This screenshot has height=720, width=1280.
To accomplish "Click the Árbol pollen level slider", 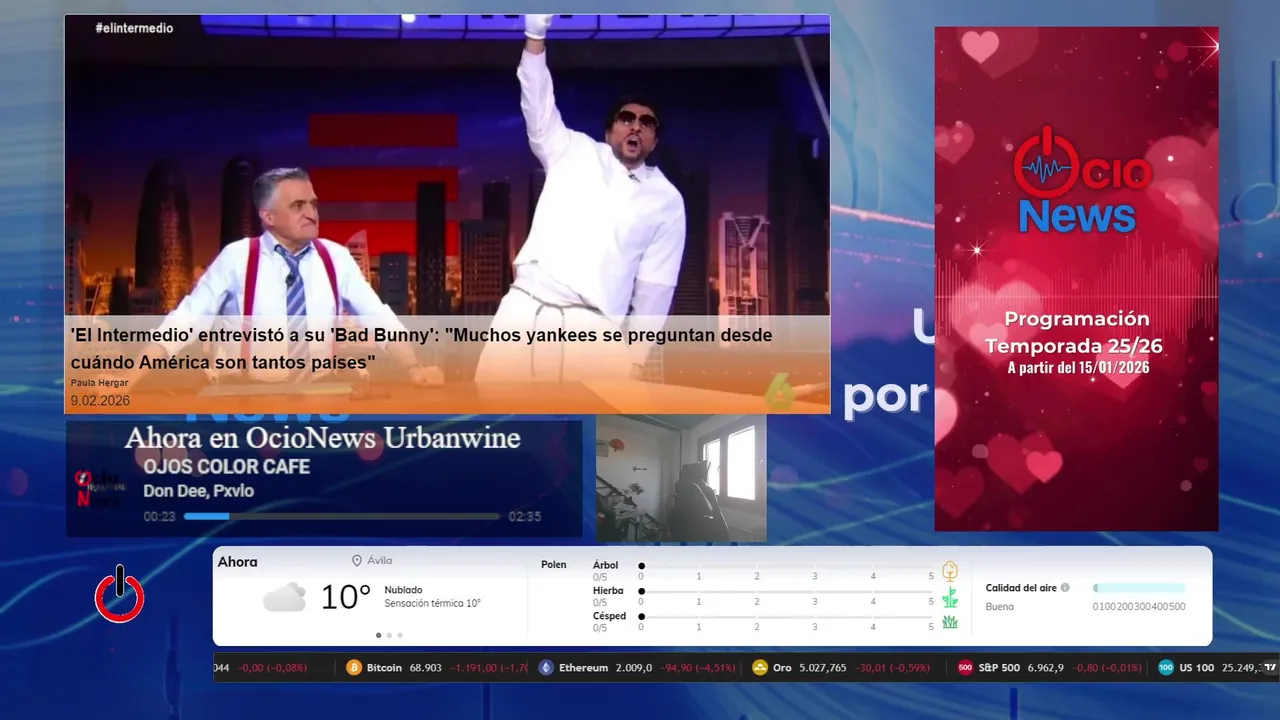I will click(786, 566).
